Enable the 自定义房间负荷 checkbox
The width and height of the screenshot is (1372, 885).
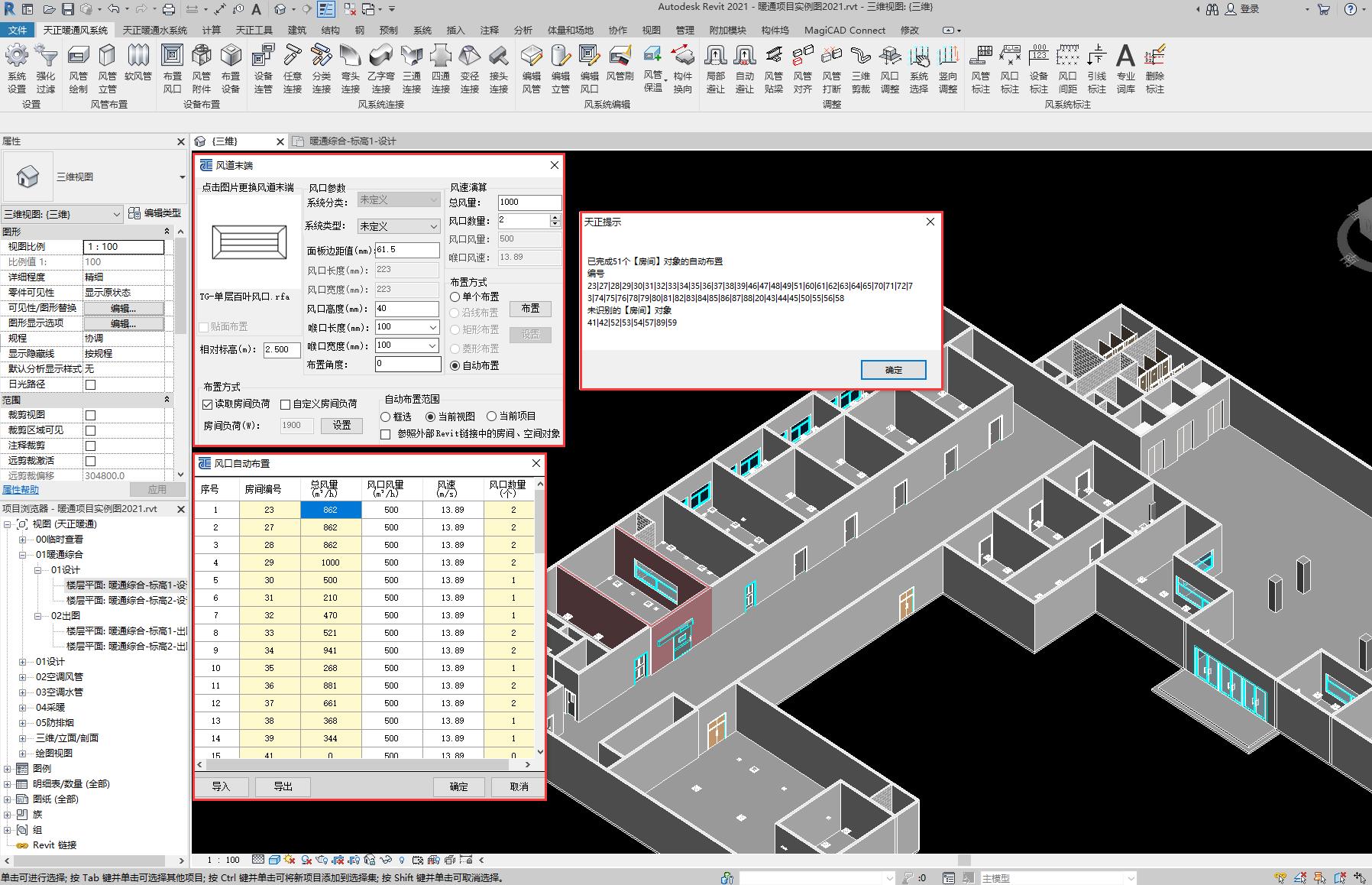[x=286, y=404]
